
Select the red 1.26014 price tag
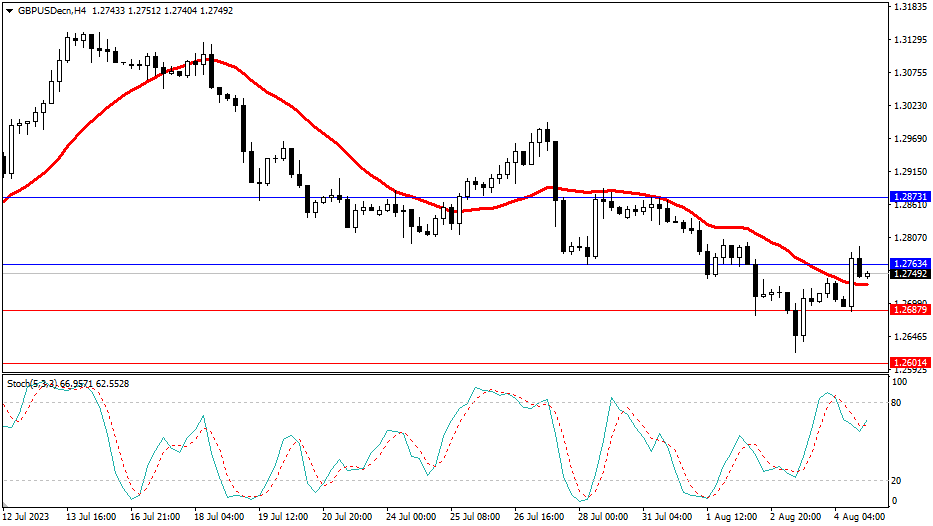(910, 363)
